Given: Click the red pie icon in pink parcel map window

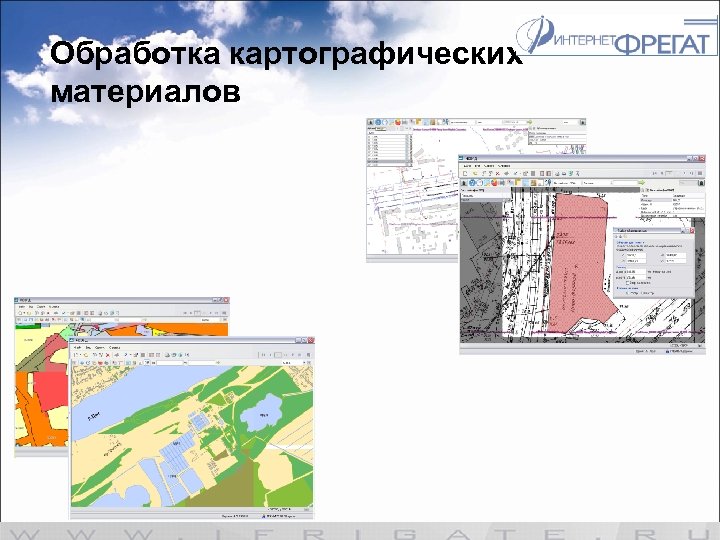Looking at the screenshot, I should [x=494, y=183].
